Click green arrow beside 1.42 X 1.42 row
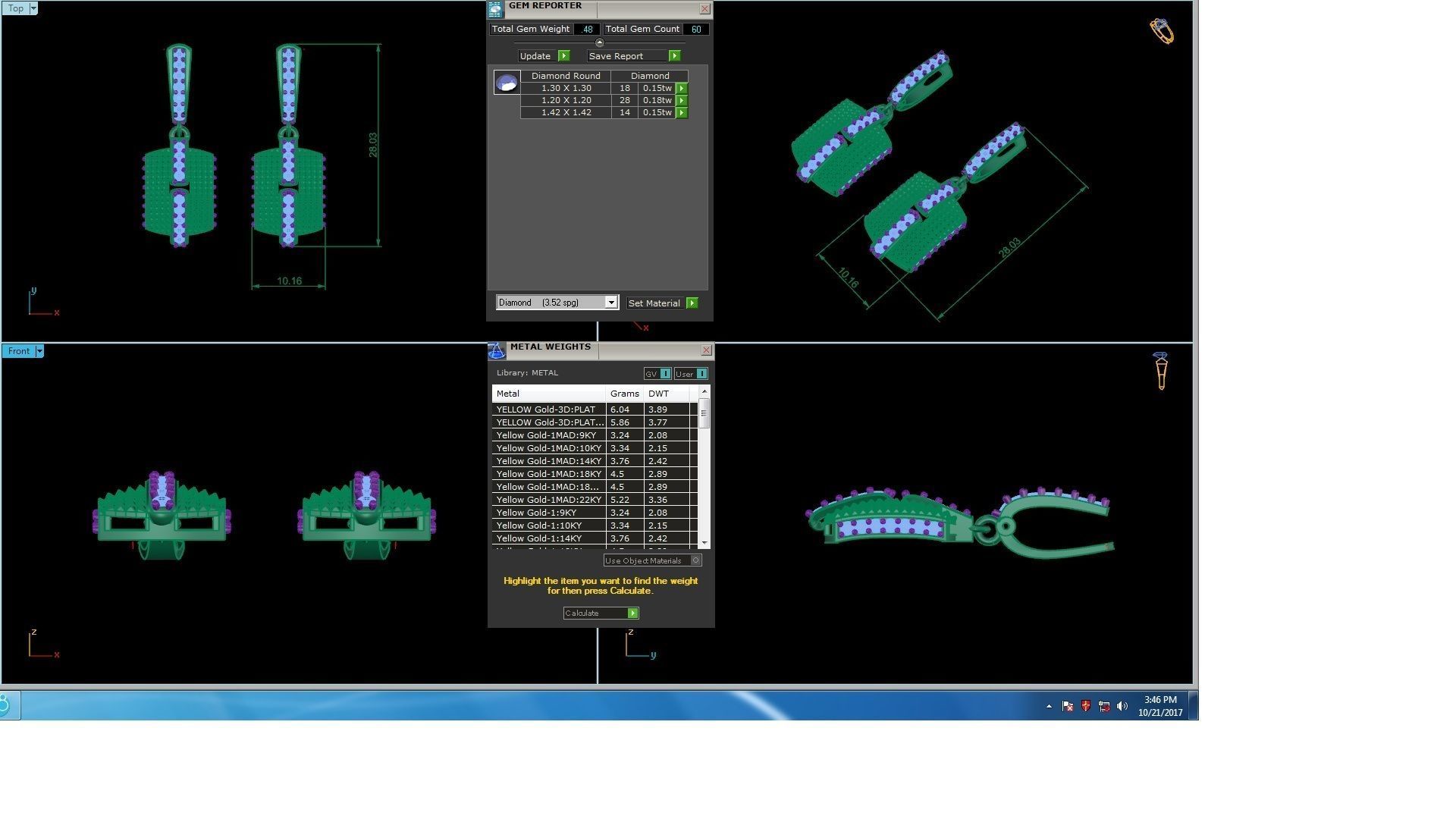1456x819 pixels. [682, 113]
